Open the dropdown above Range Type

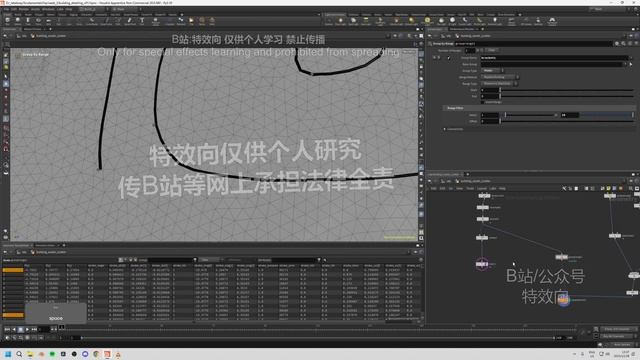pyautogui.click(x=500, y=77)
